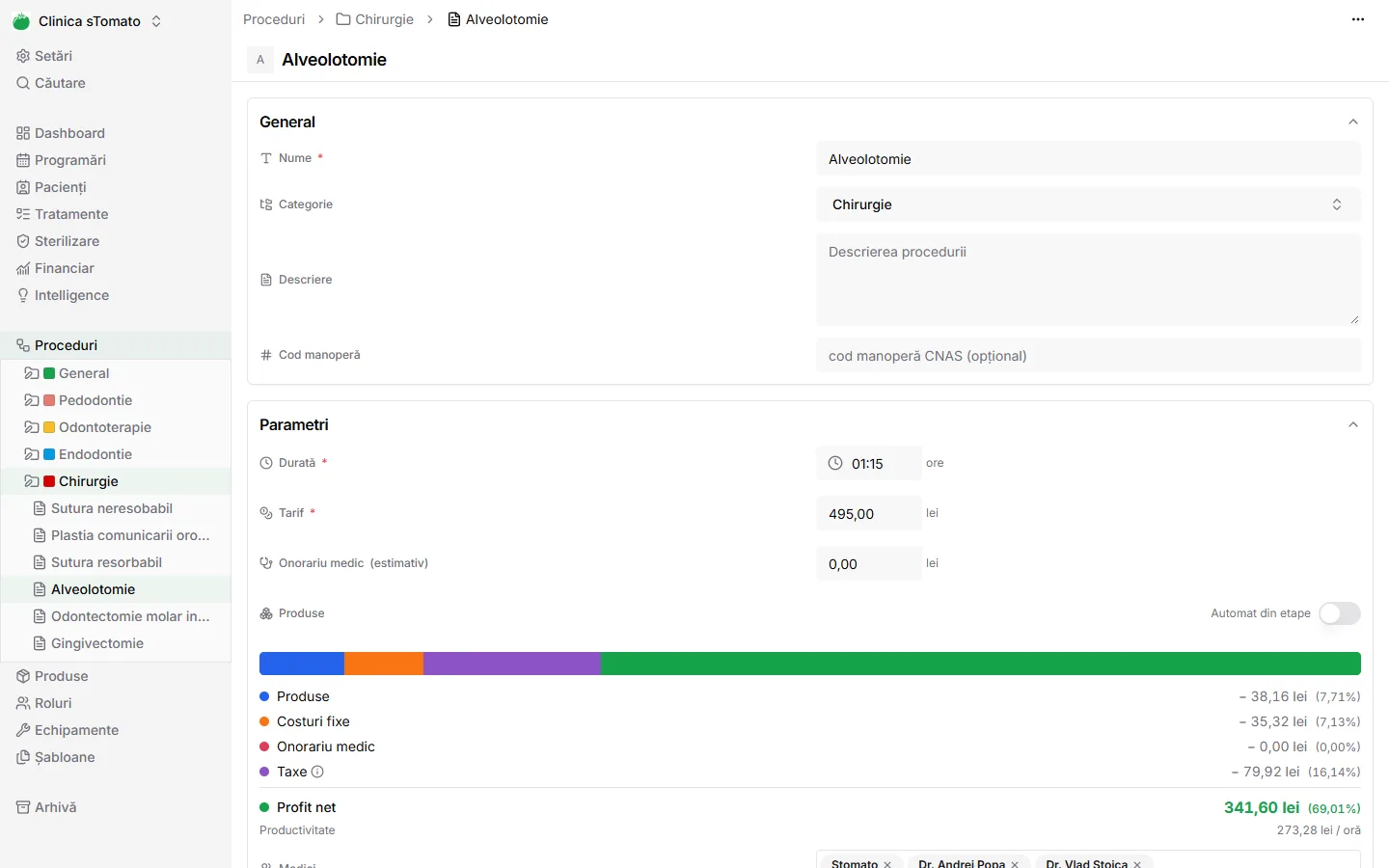Viewport: 1389px width, 868px height.
Task: Open Intelligence from the lightbulb icon
Action: tap(23, 295)
